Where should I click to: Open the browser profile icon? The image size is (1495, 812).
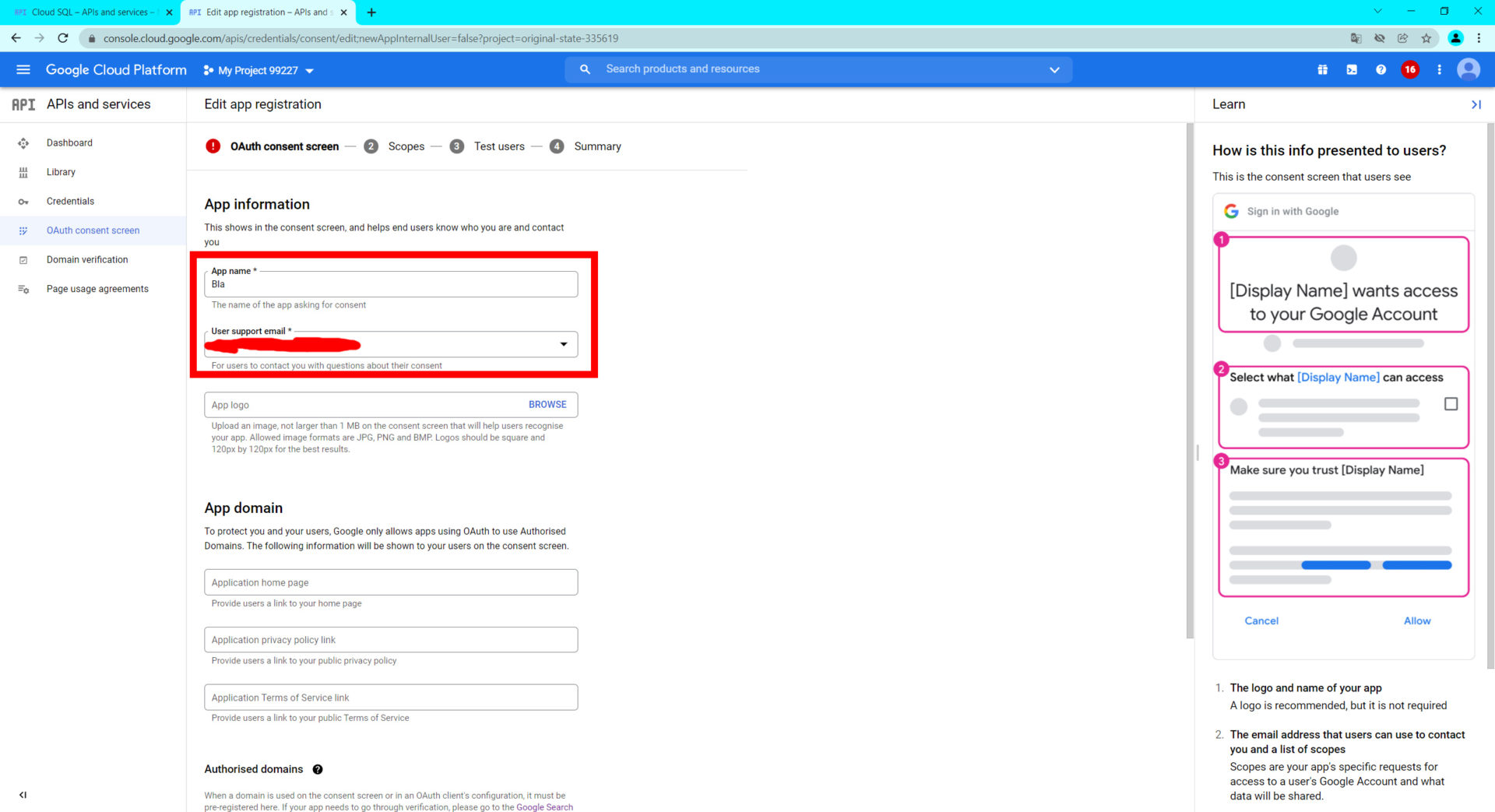(x=1455, y=38)
